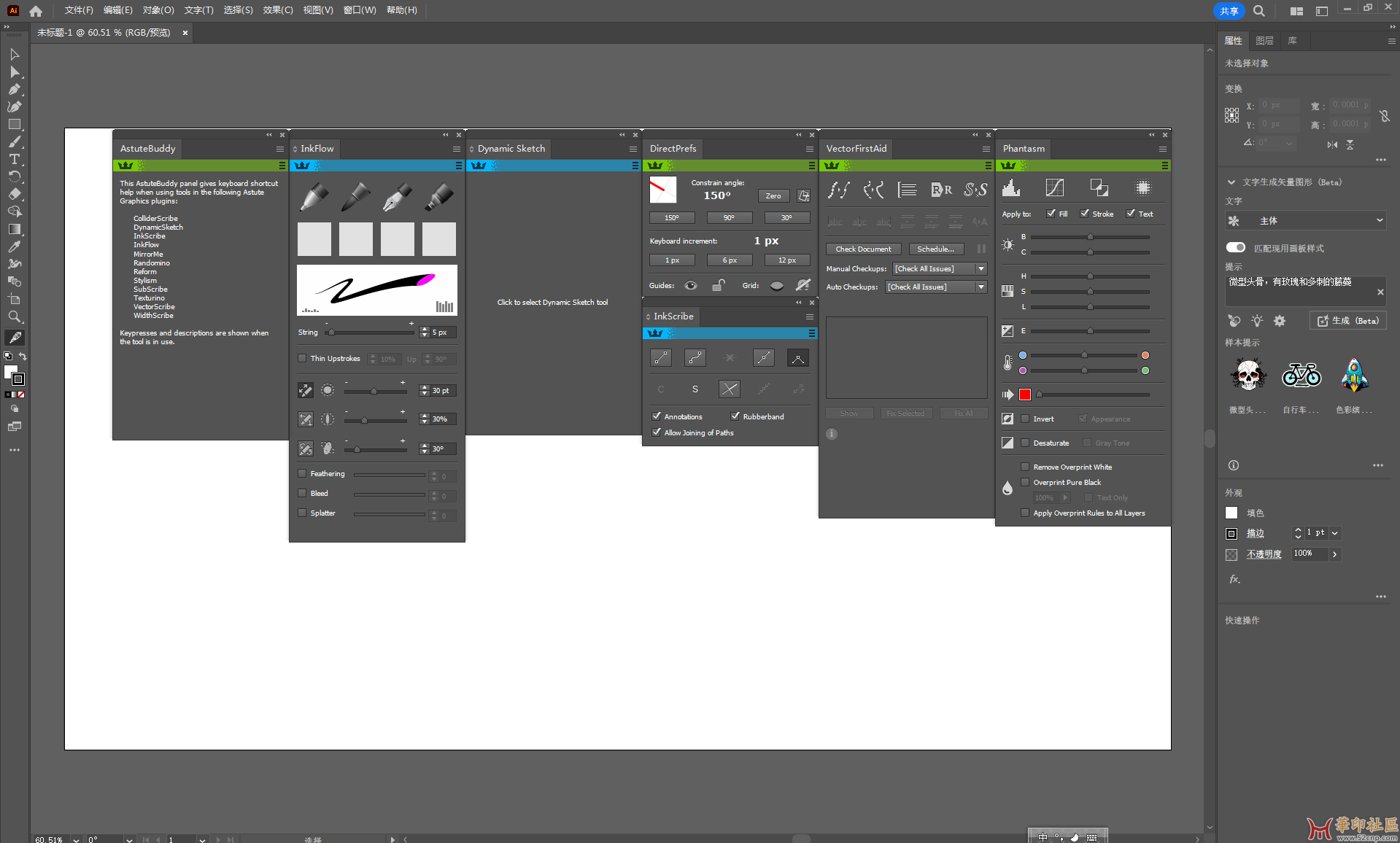Screen dimensions: 1400x843
Task: Open the zoom level dropdown in status bar
Action: click(76, 839)
